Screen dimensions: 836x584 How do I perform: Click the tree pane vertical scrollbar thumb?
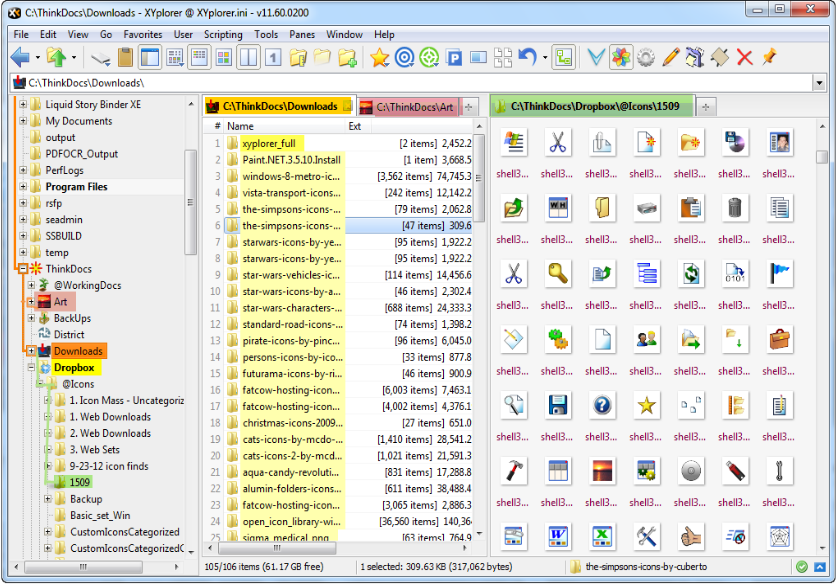(x=190, y=202)
